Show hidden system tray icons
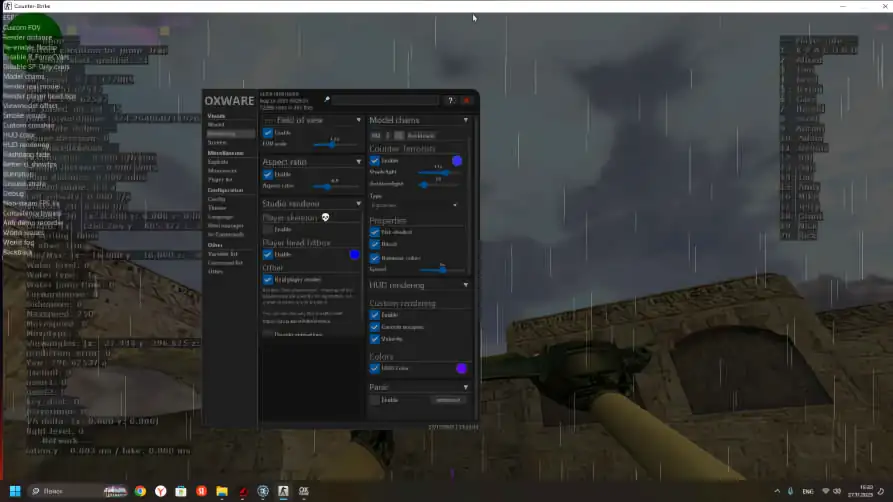This screenshot has width=893, height=502. pos(777,491)
